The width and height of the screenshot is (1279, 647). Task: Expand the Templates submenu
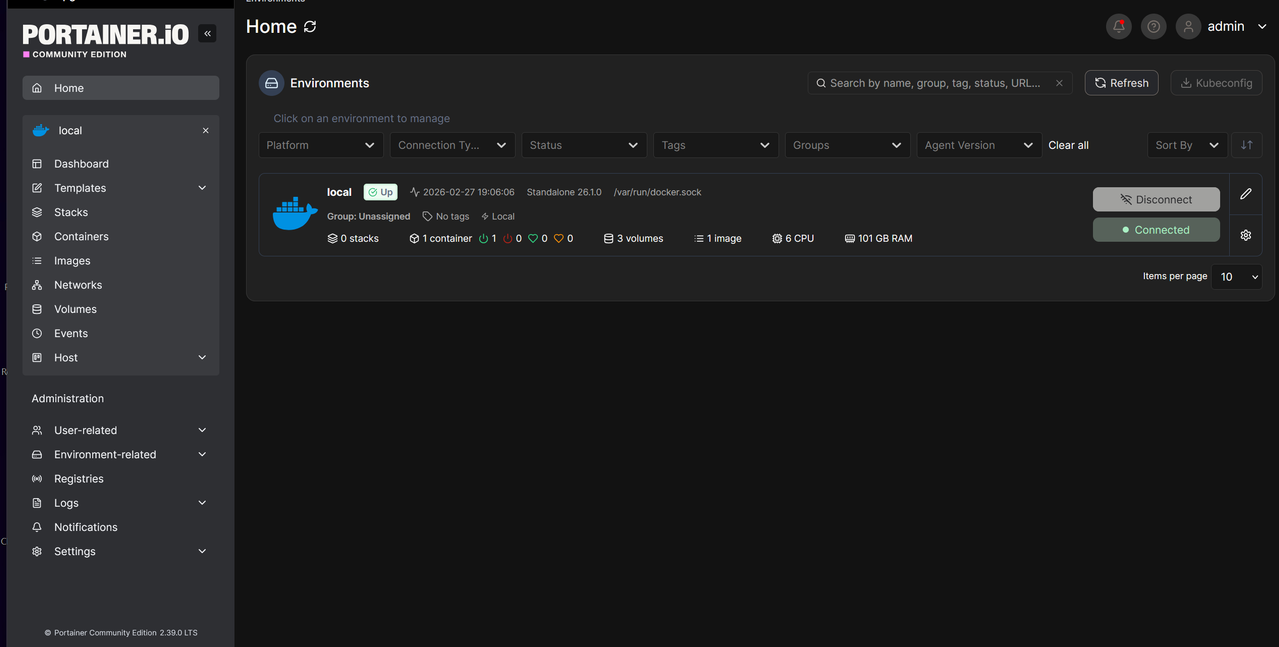pyautogui.click(x=202, y=188)
